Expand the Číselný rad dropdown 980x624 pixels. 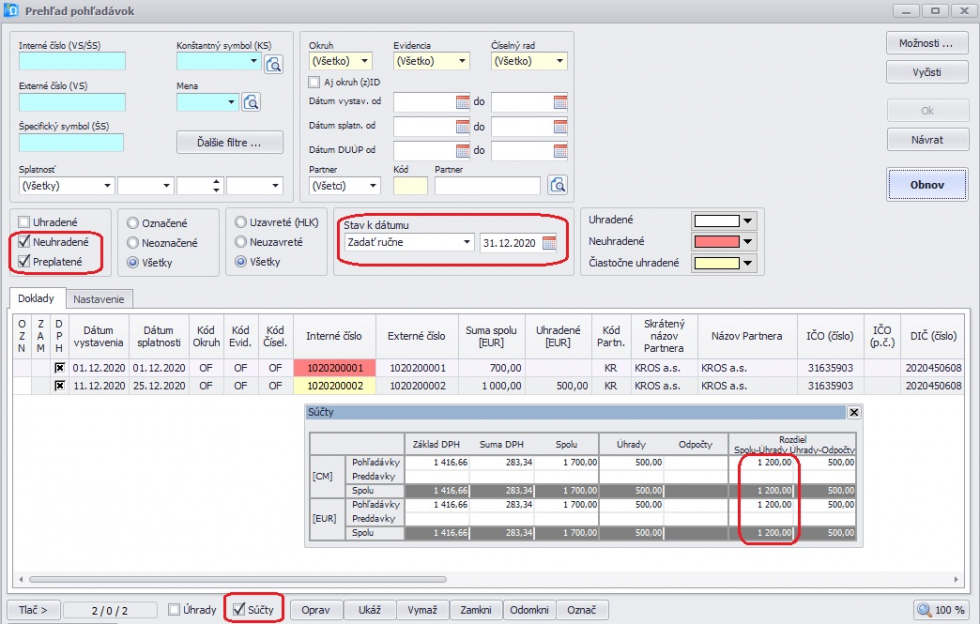coord(559,61)
